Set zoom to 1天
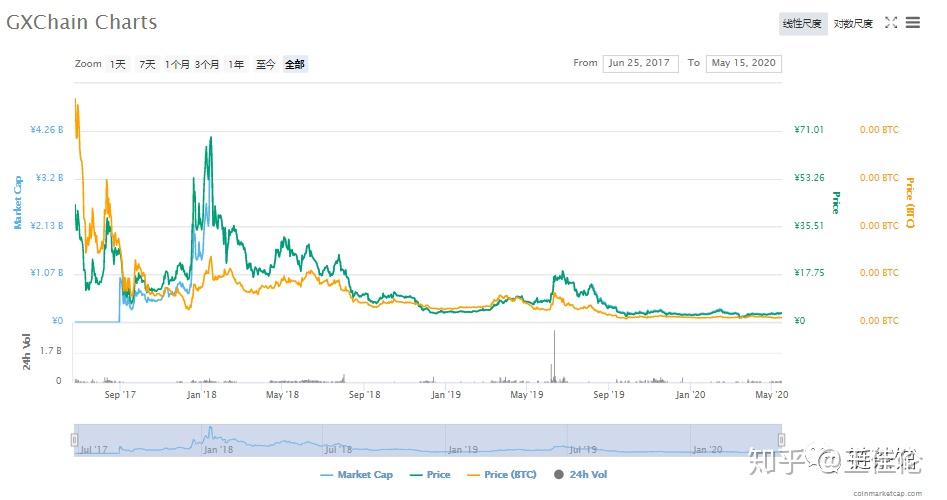This screenshot has width=947, height=500. click(x=118, y=64)
